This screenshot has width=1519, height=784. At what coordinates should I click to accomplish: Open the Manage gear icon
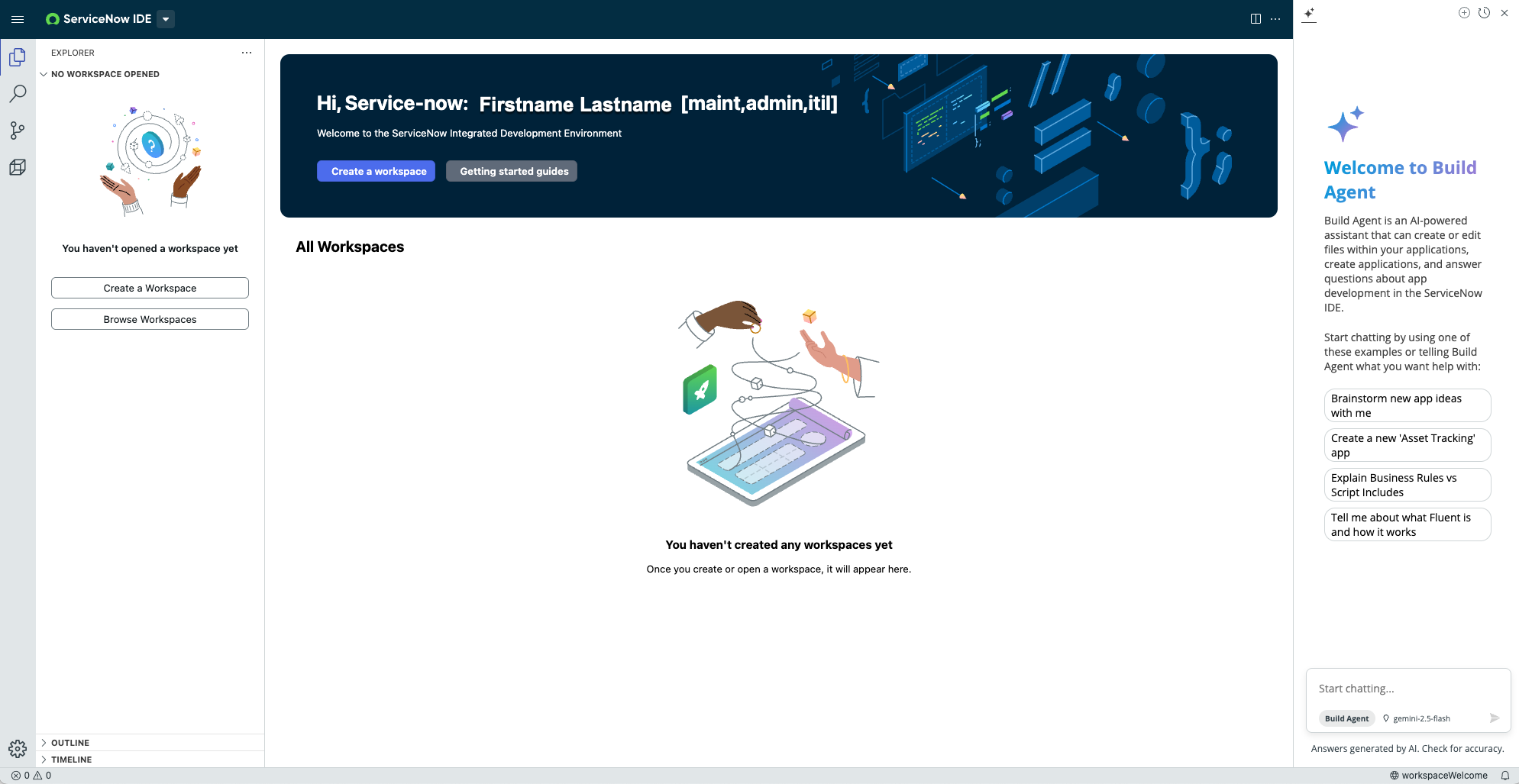(18, 749)
